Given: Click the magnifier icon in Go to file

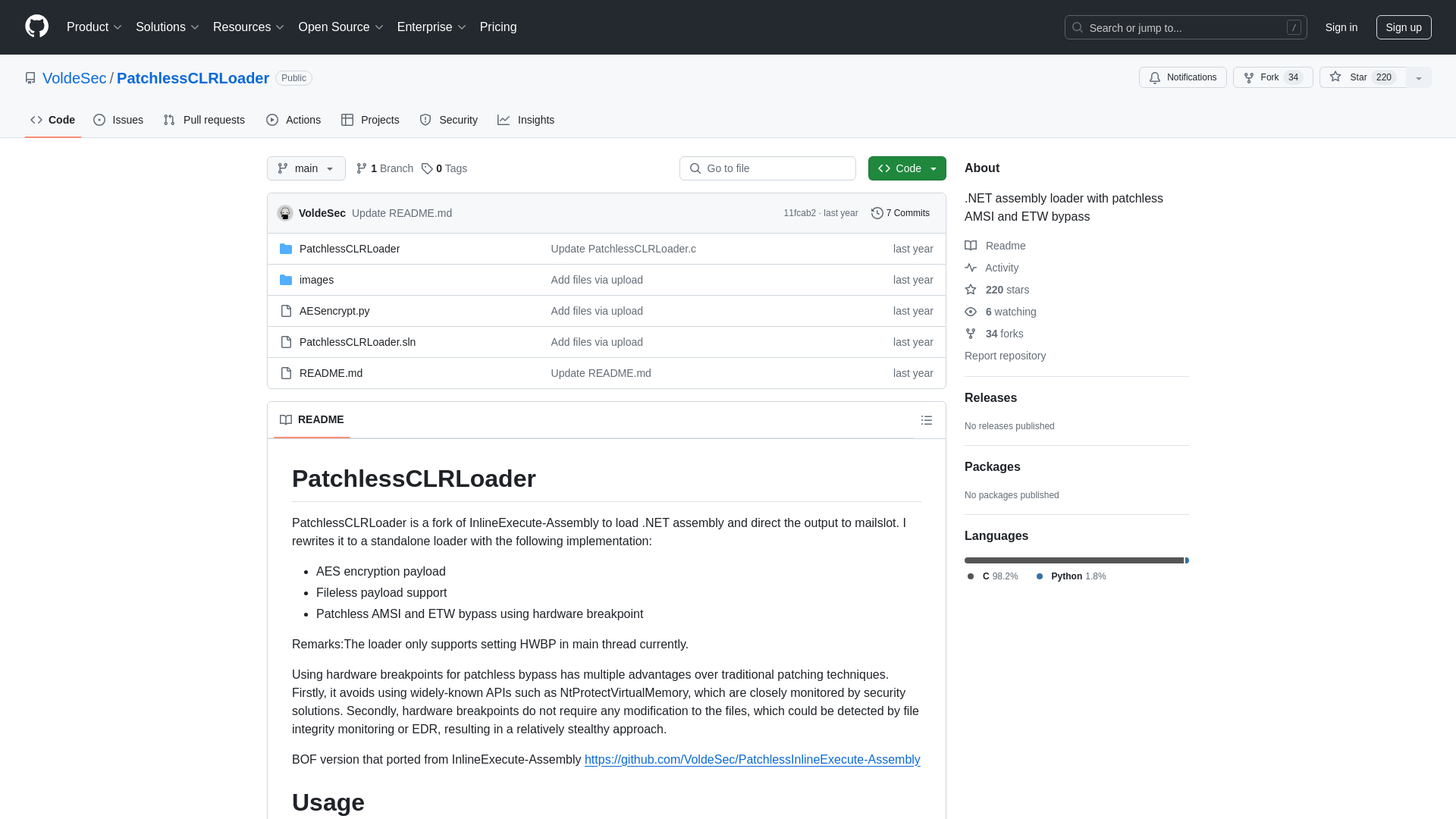Looking at the screenshot, I should pyautogui.click(x=695, y=168).
